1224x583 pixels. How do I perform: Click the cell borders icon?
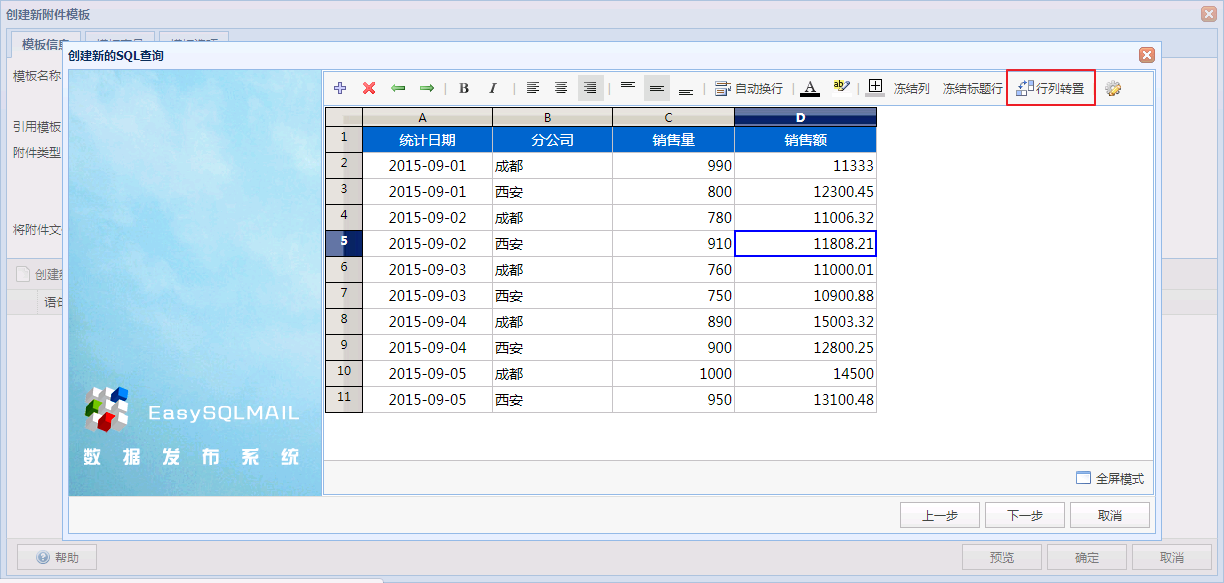pyautogui.click(x=875, y=88)
